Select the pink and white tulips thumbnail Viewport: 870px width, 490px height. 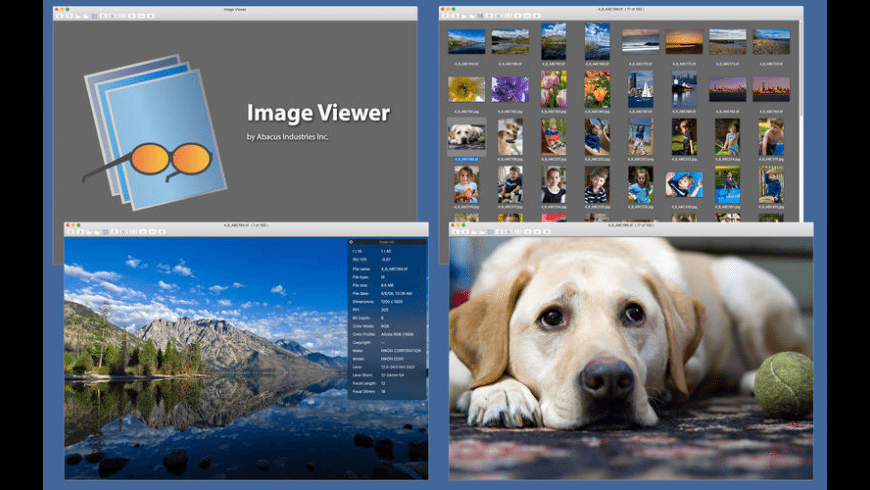554,89
